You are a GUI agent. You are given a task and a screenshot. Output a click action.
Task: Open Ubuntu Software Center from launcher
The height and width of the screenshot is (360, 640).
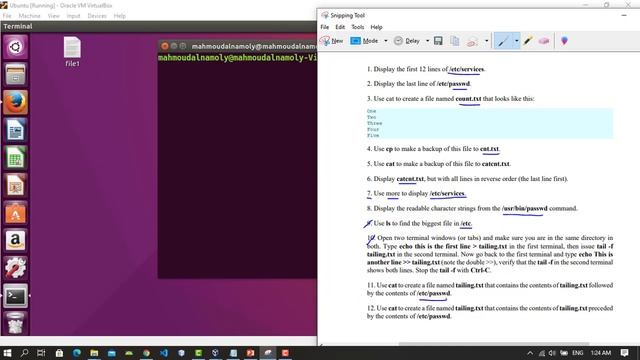pyautogui.click(x=16, y=213)
